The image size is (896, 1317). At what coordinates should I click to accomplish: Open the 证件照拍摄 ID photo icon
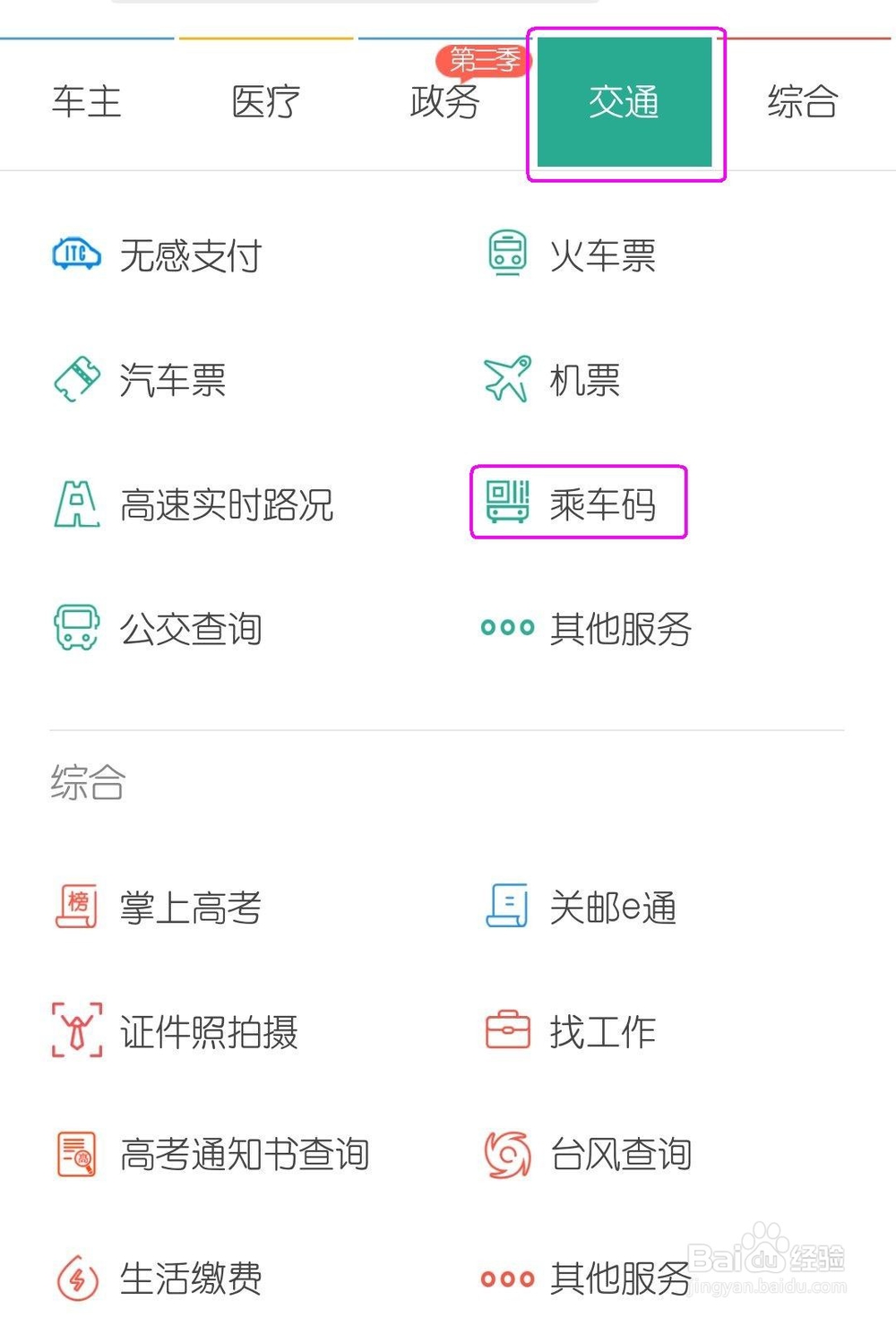pyautogui.click(x=77, y=1030)
